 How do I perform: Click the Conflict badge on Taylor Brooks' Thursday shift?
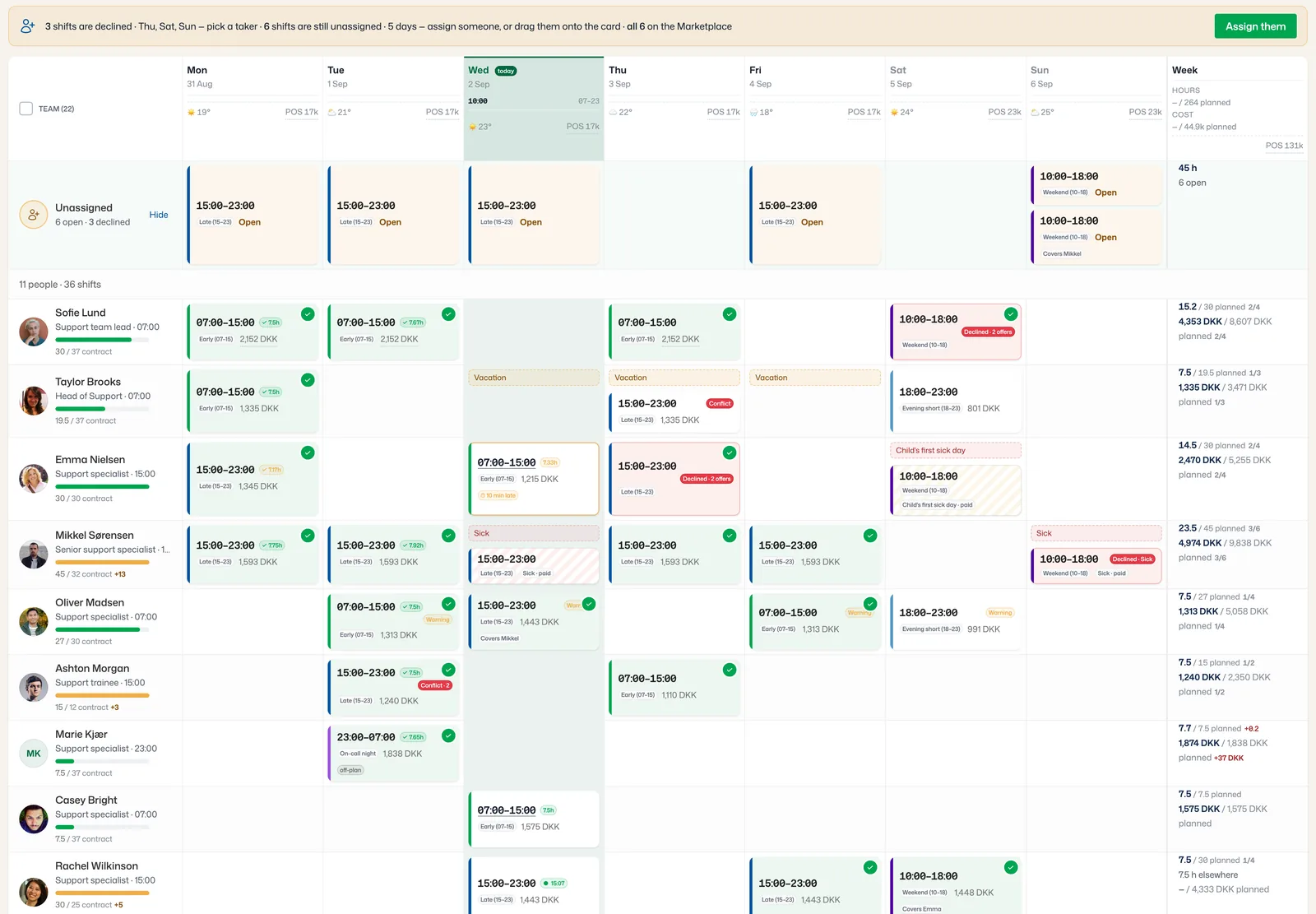click(720, 404)
